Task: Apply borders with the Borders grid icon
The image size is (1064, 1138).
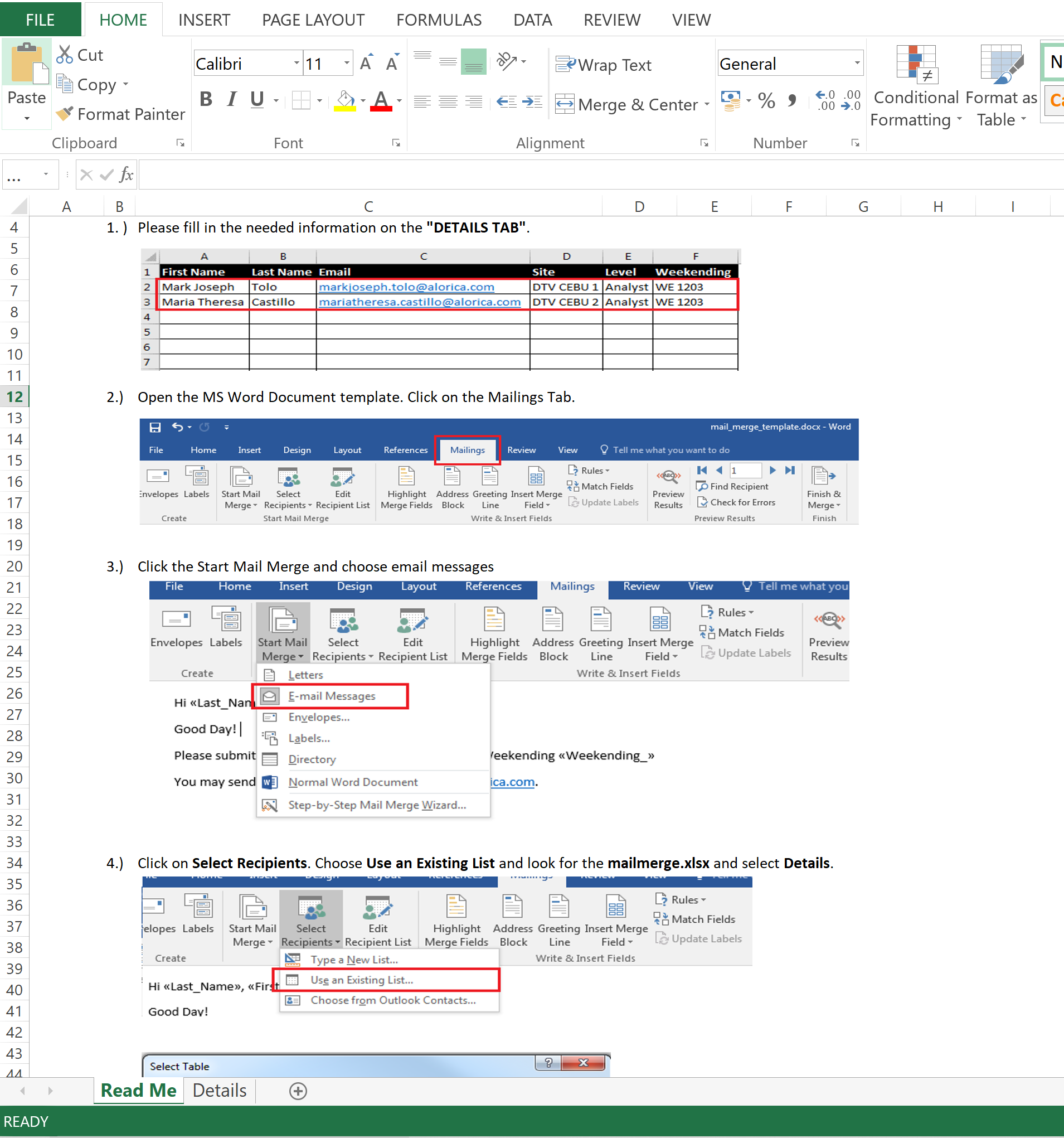Action: (301, 100)
